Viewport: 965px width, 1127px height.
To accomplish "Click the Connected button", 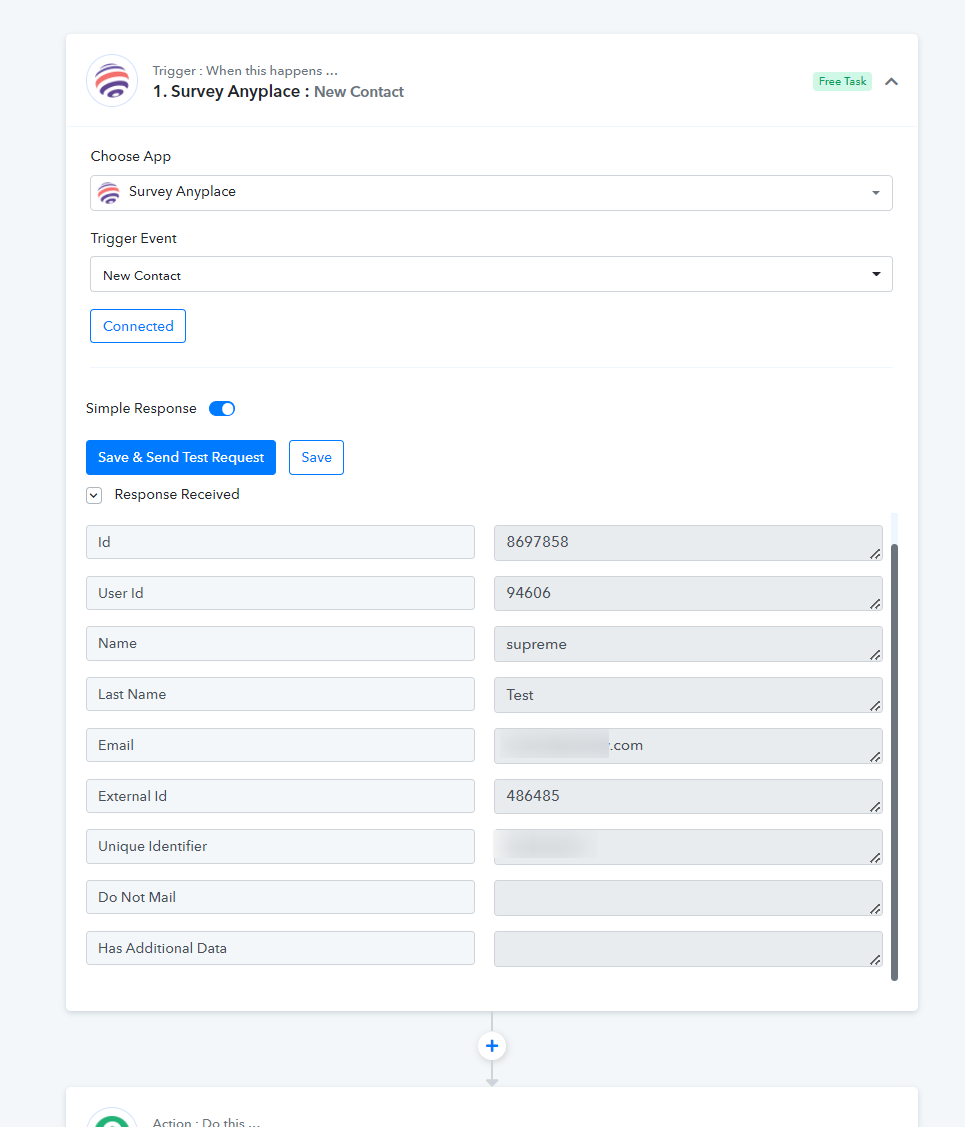I will pyautogui.click(x=138, y=326).
